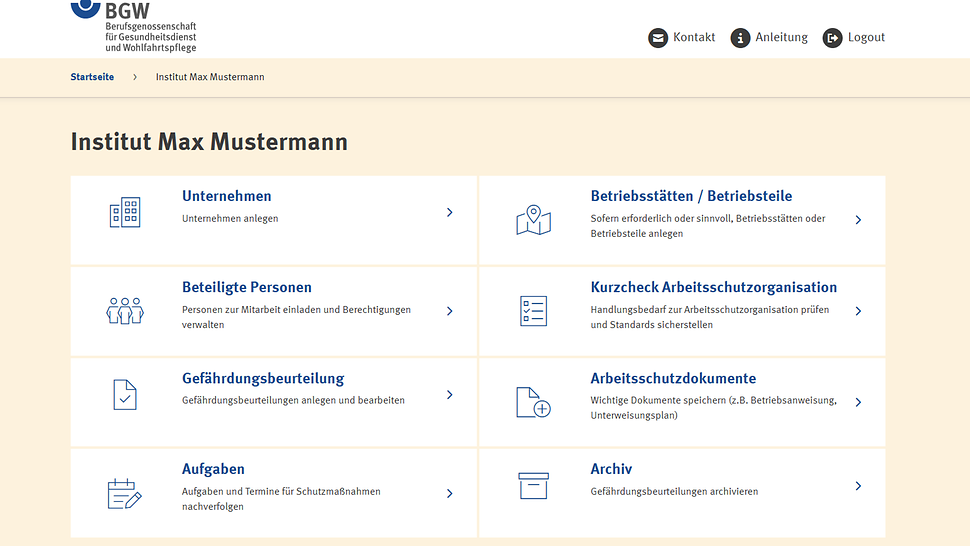Viewport: 970px width, 546px height.
Task: Open Anleitung in the top navigation
Action: [769, 38]
